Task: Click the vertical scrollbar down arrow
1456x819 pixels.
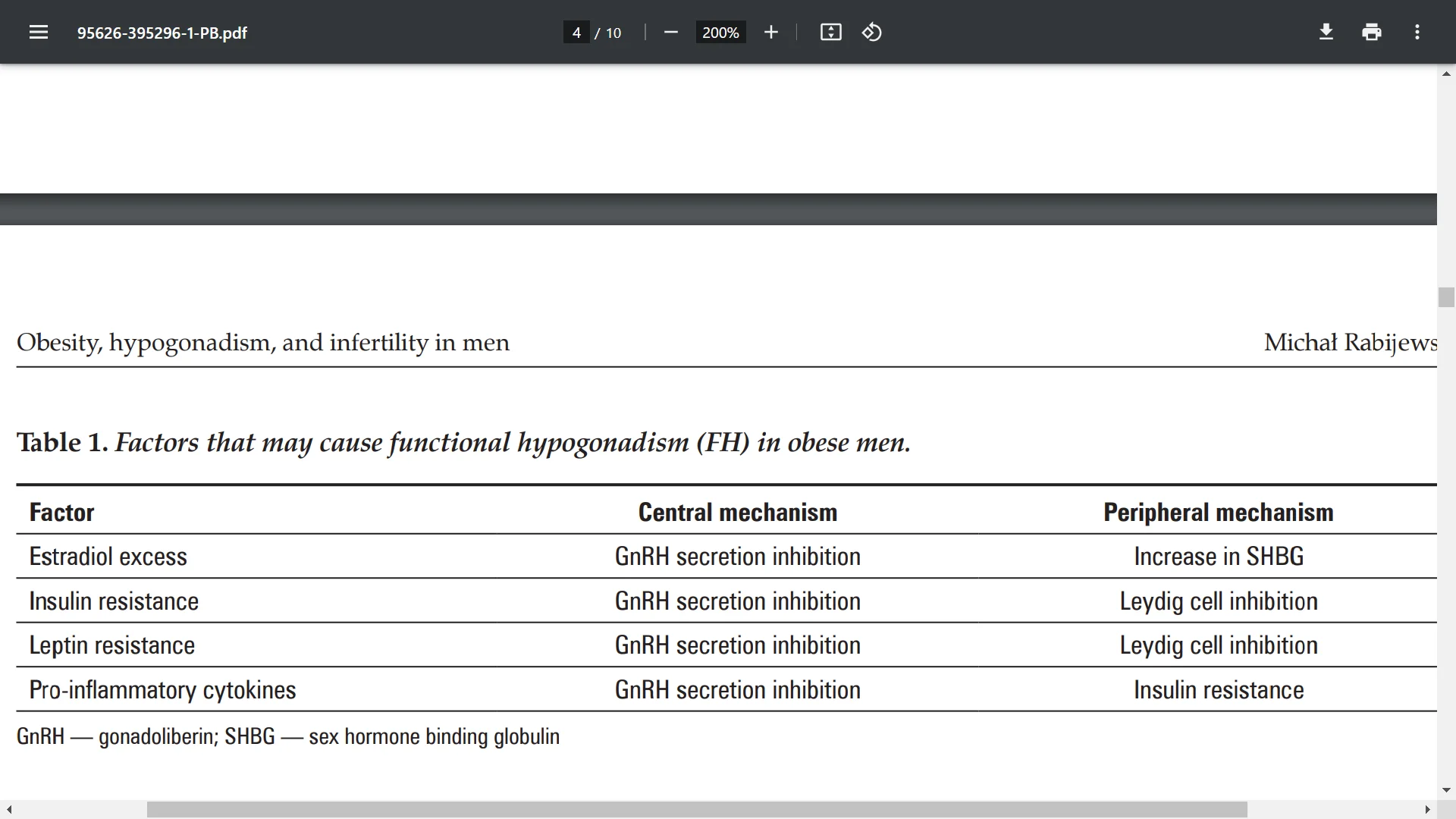Action: point(1446,790)
